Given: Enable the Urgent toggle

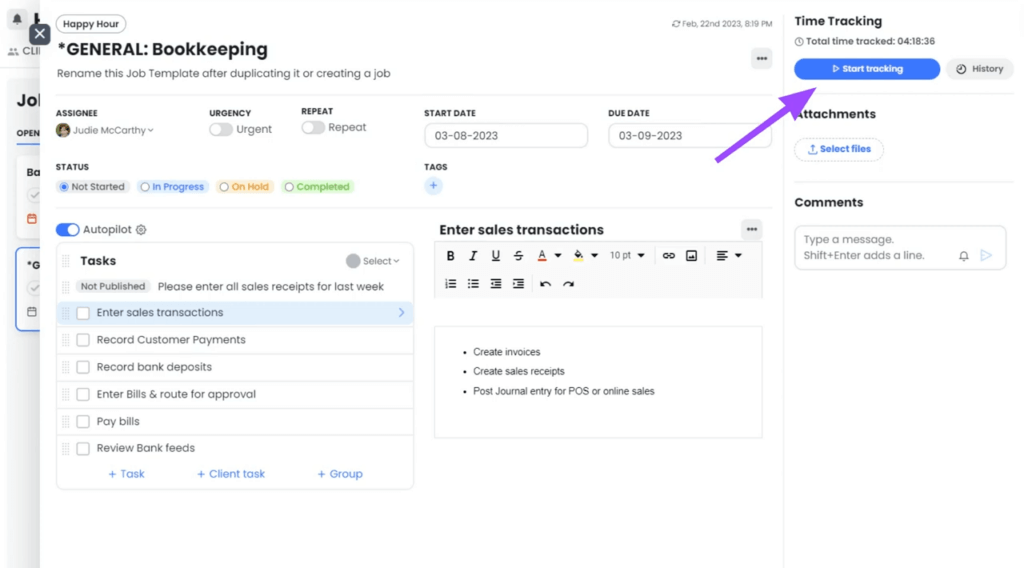Looking at the screenshot, I should pyautogui.click(x=221, y=129).
